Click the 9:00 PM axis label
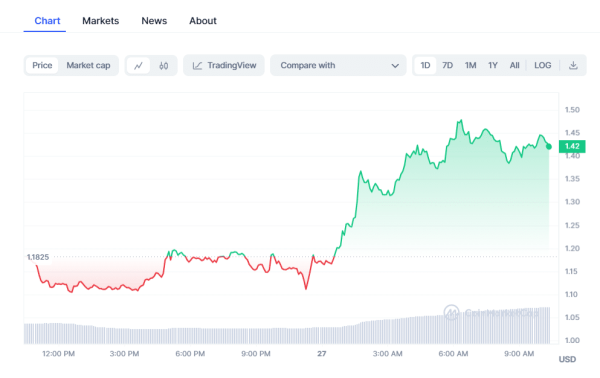 click(x=256, y=354)
